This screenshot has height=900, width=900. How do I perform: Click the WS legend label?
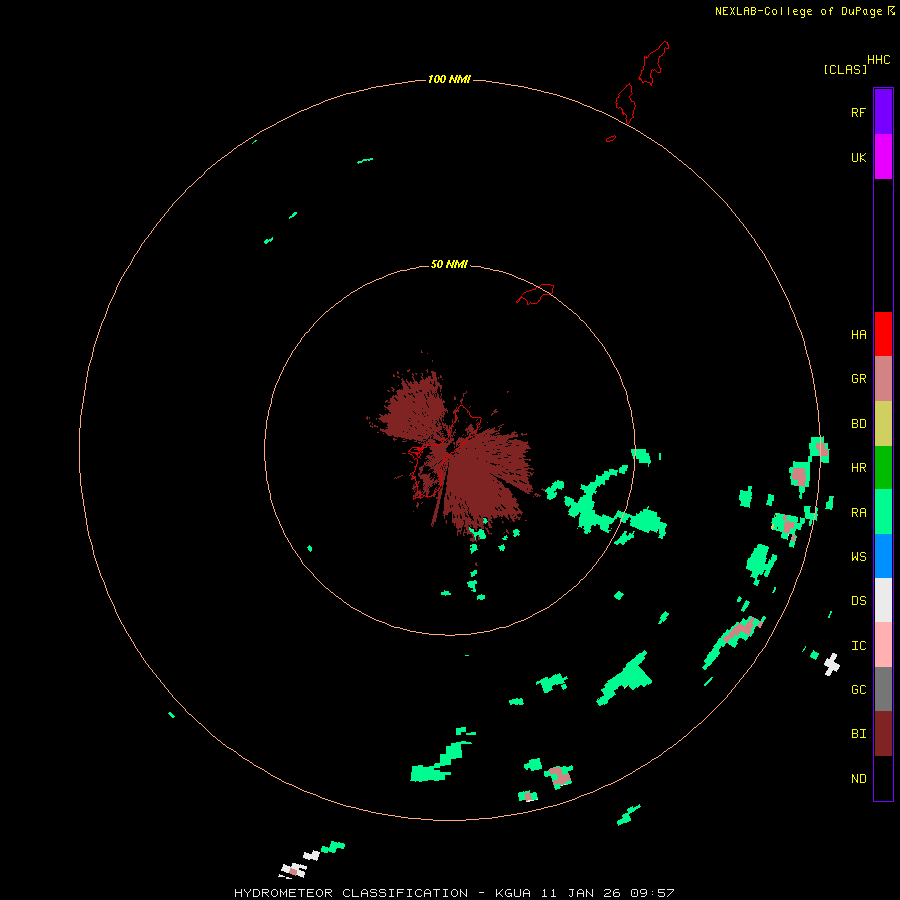[x=858, y=556]
